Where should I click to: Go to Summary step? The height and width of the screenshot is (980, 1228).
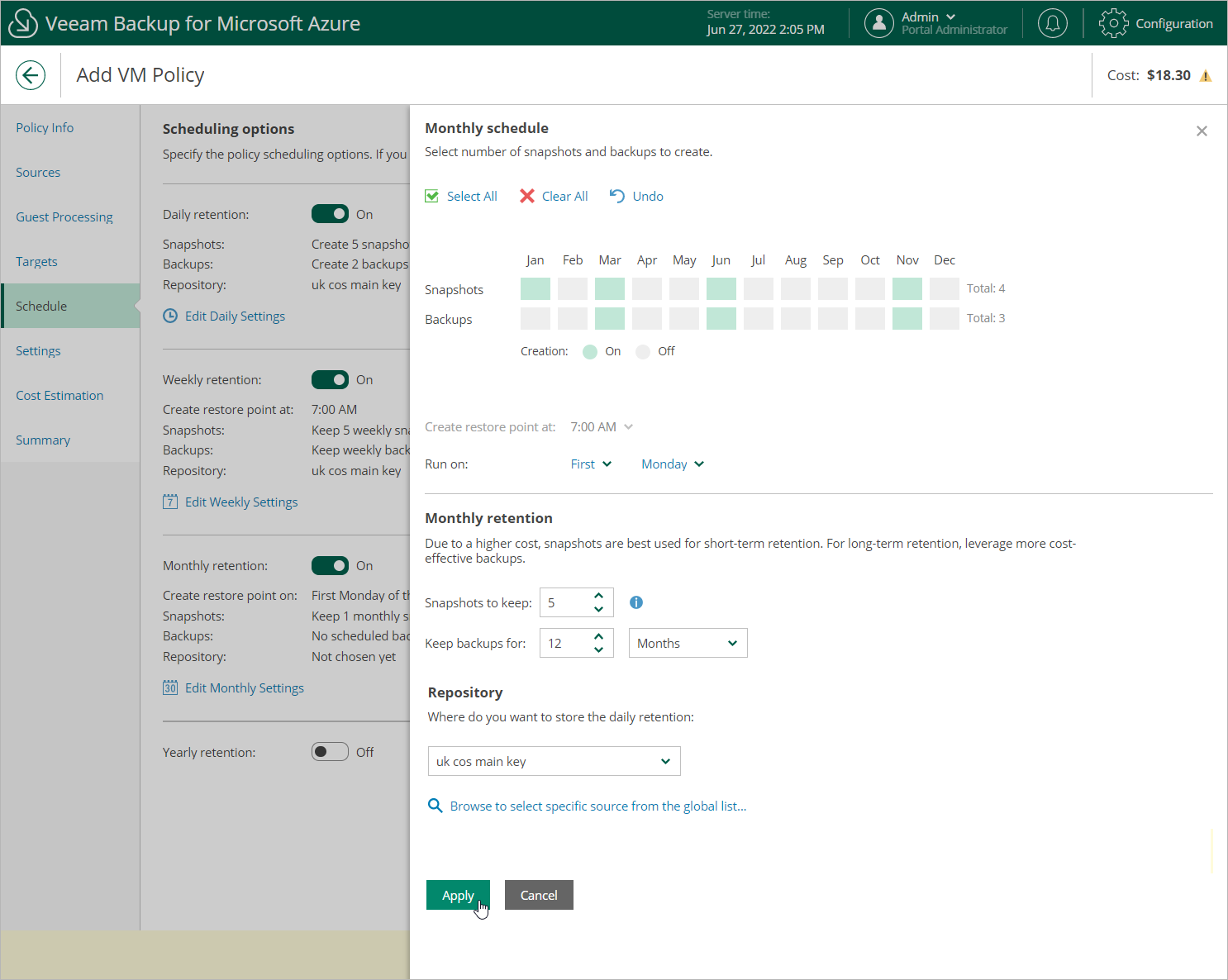click(43, 440)
